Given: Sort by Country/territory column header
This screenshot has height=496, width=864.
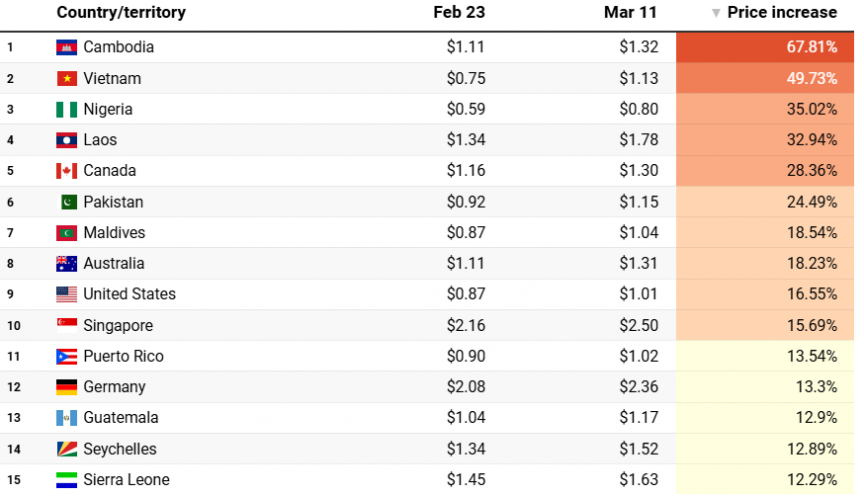Looking at the screenshot, I should (121, 13).
